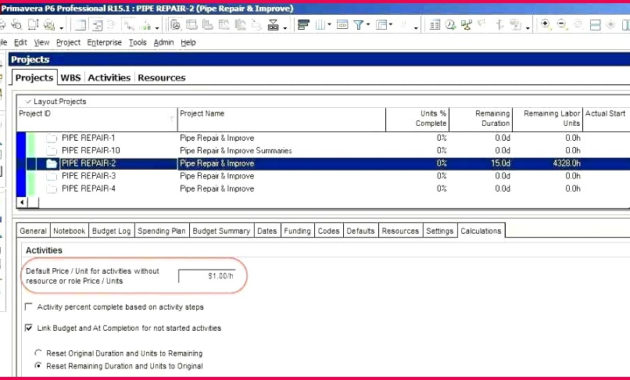Sort by the Project Name column header
630x380 pixels.
(x=281, y=119)
